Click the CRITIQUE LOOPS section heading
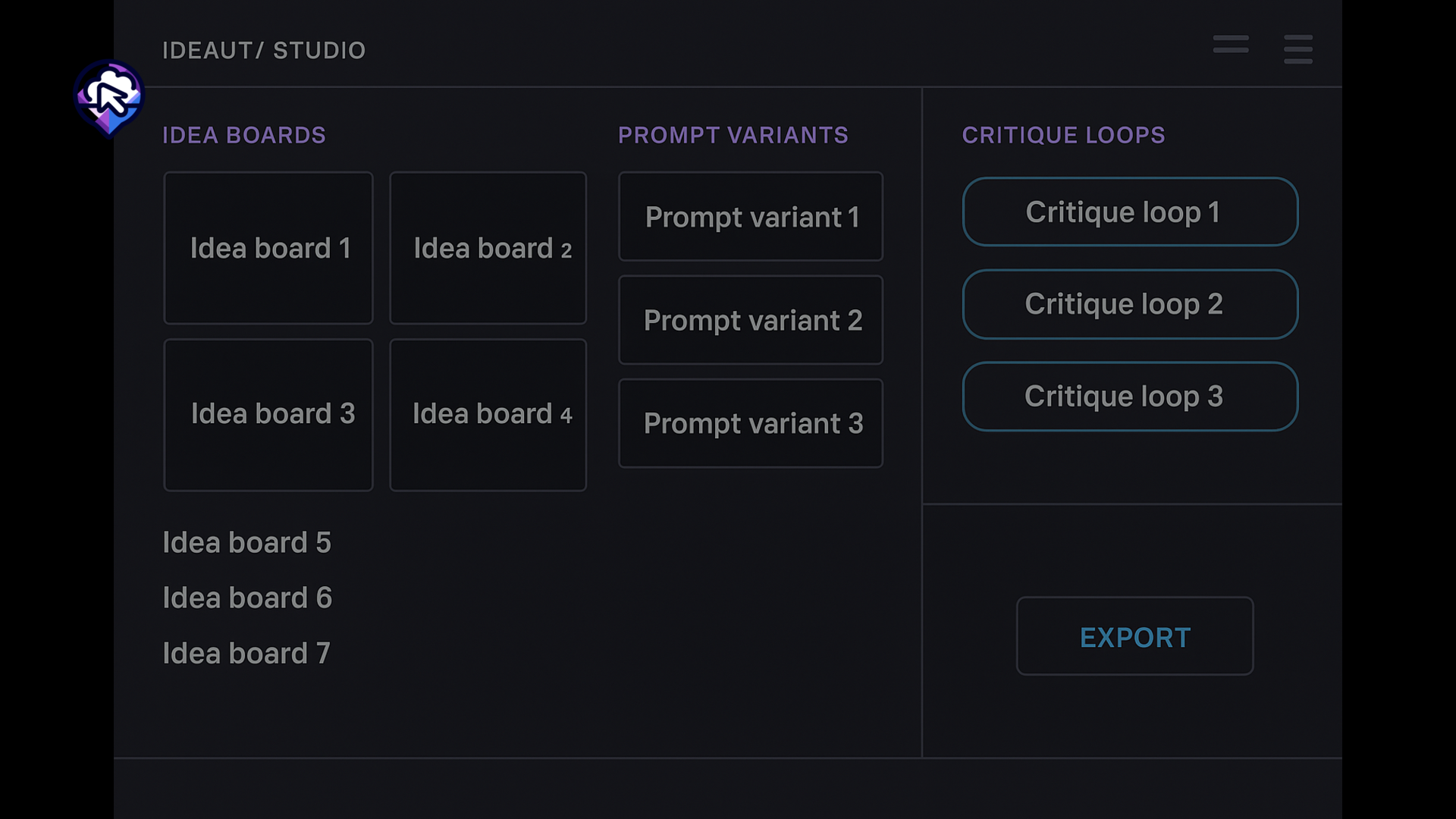 [1063, 135]
